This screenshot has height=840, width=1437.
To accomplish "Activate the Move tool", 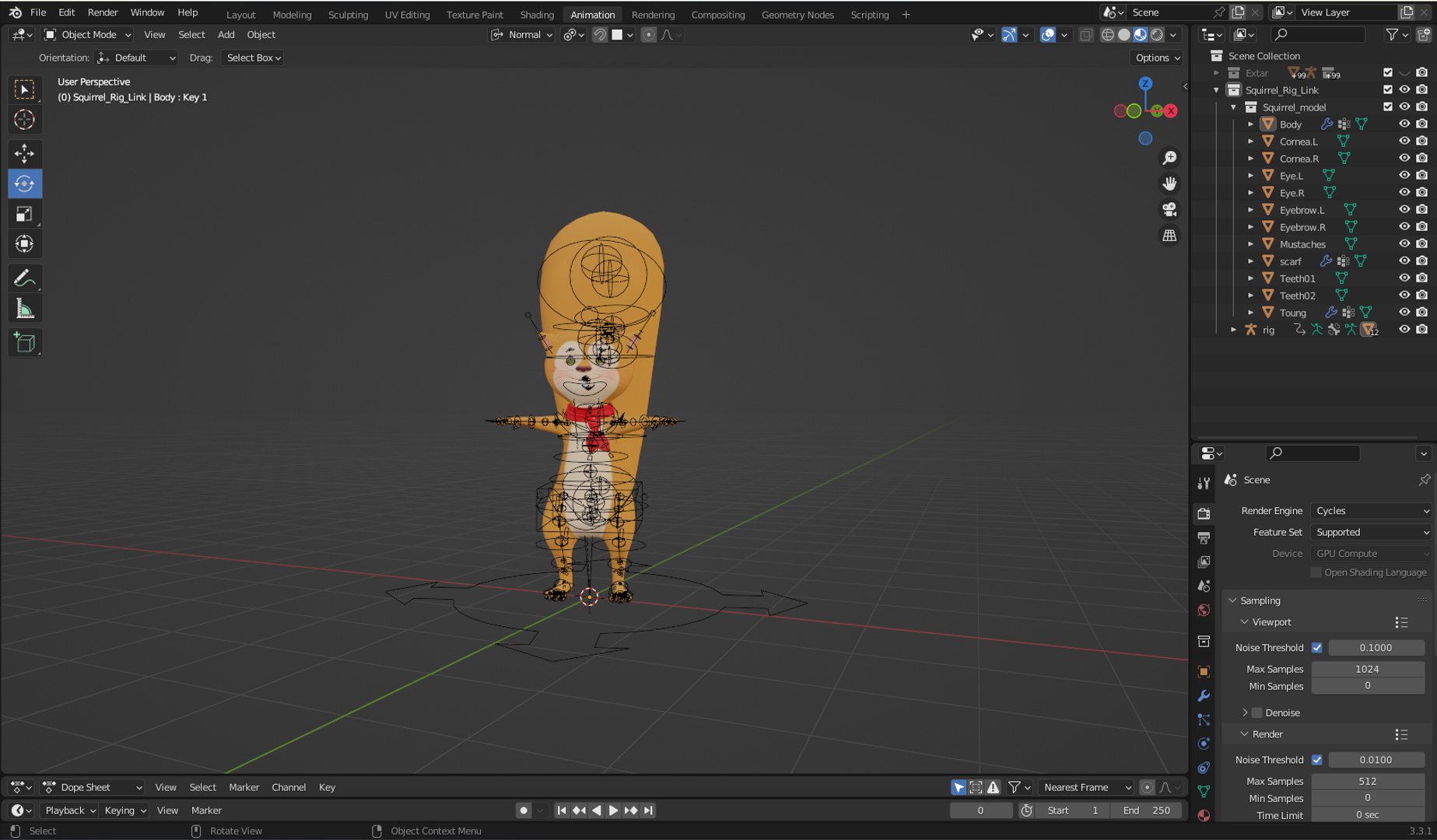I will point(24,153).
